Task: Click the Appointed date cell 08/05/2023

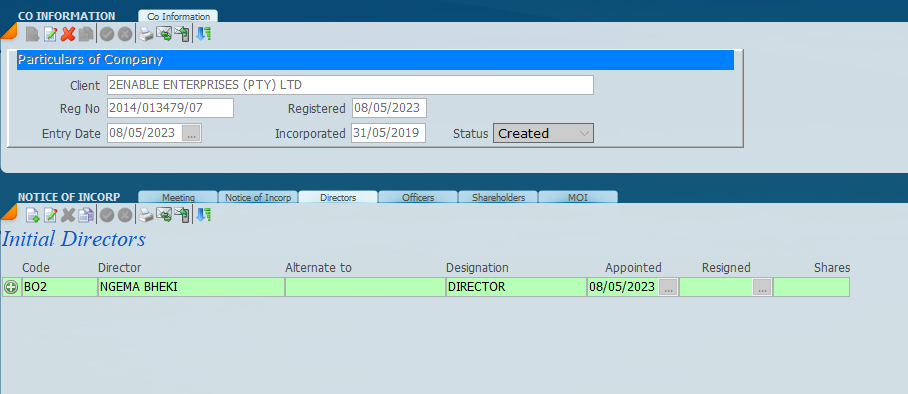Action: [623, 287]
